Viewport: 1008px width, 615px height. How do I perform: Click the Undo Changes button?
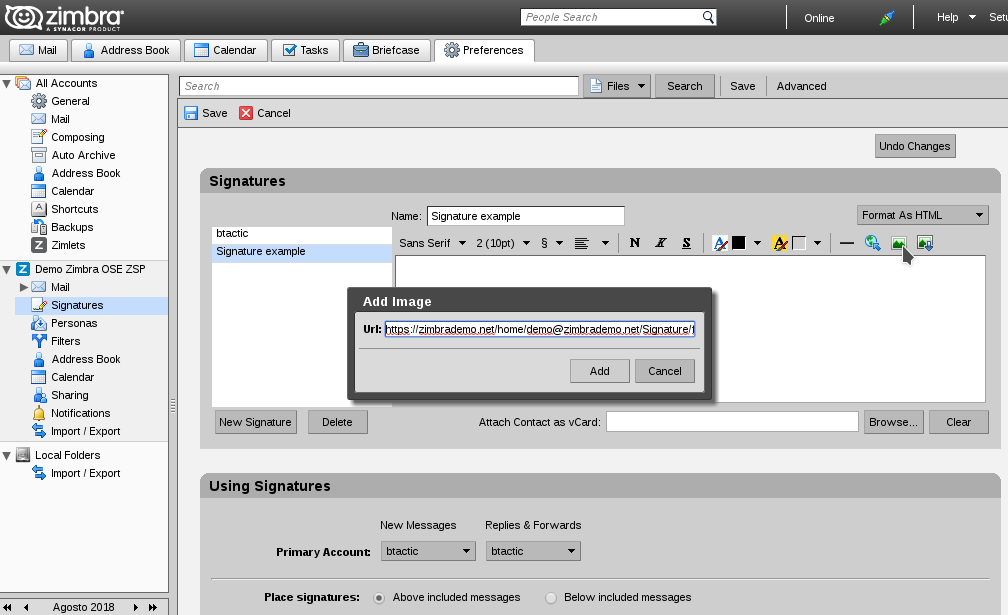[914, 146]
